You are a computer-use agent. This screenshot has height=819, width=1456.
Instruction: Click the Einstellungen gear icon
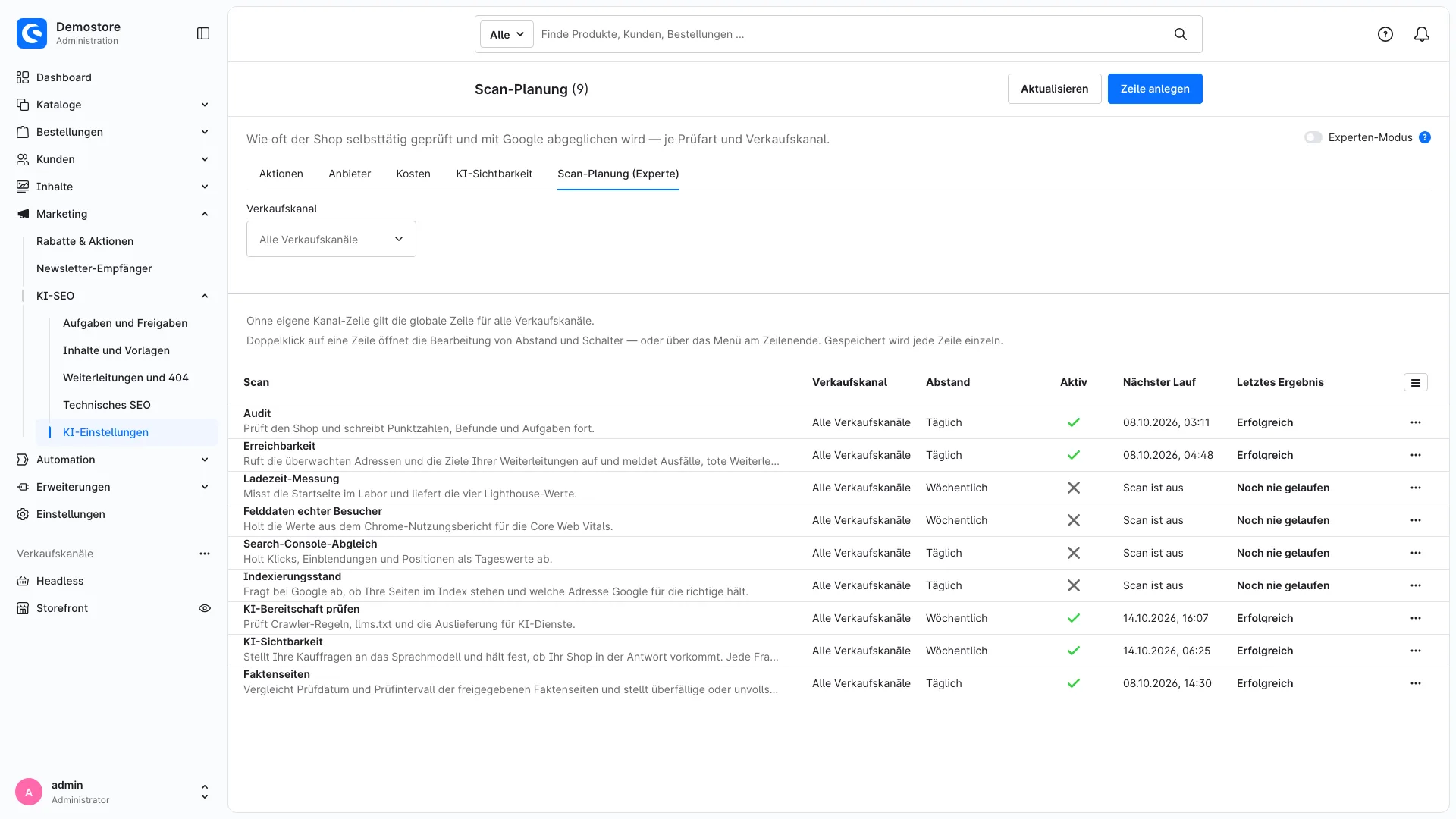click(23, 514)
